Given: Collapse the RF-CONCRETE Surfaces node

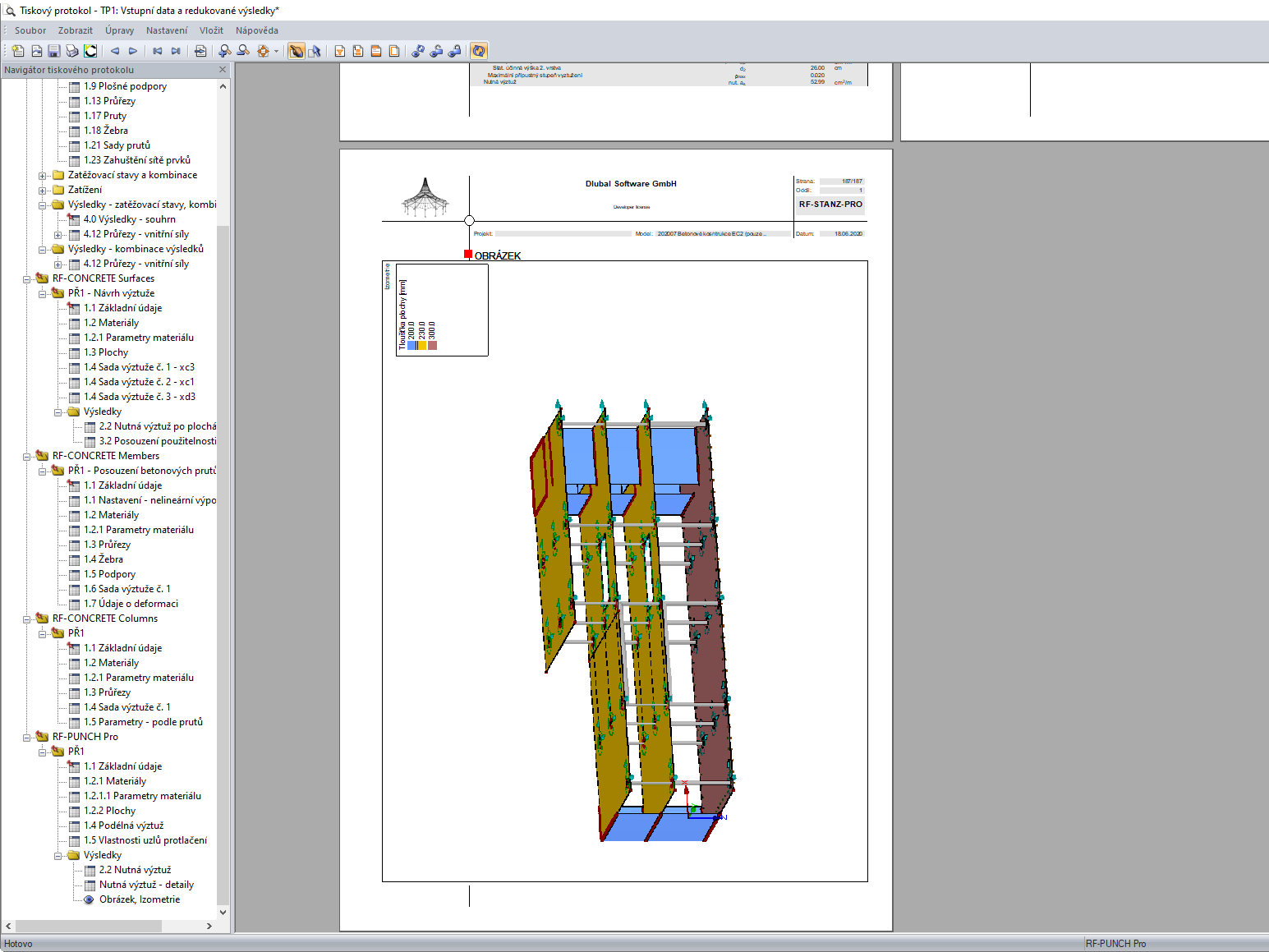Looking at the screenshot, I should pos(27,278).
